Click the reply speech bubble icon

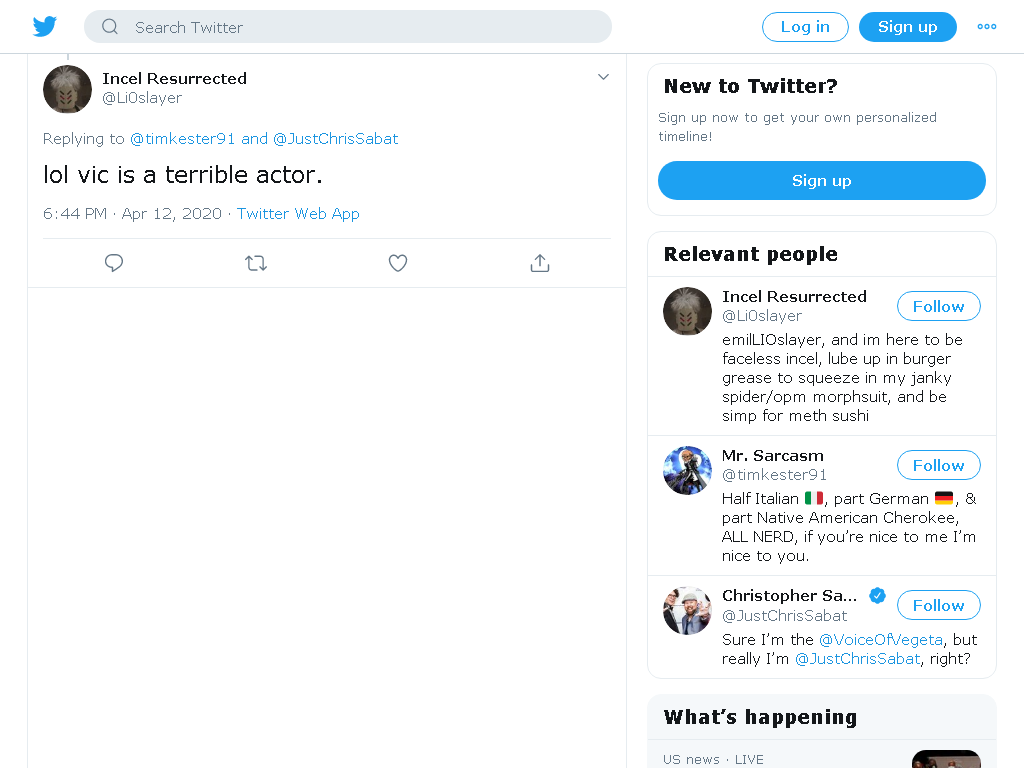coord(114,263)
